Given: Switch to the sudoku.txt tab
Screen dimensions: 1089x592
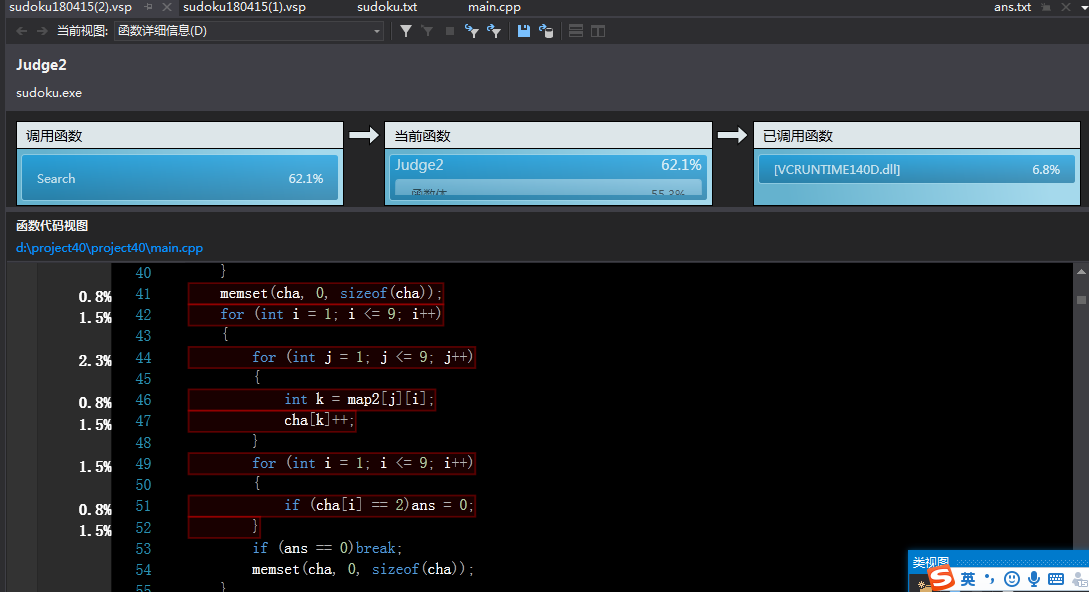Looking at the screenshot, I should [x=387, y=7].
